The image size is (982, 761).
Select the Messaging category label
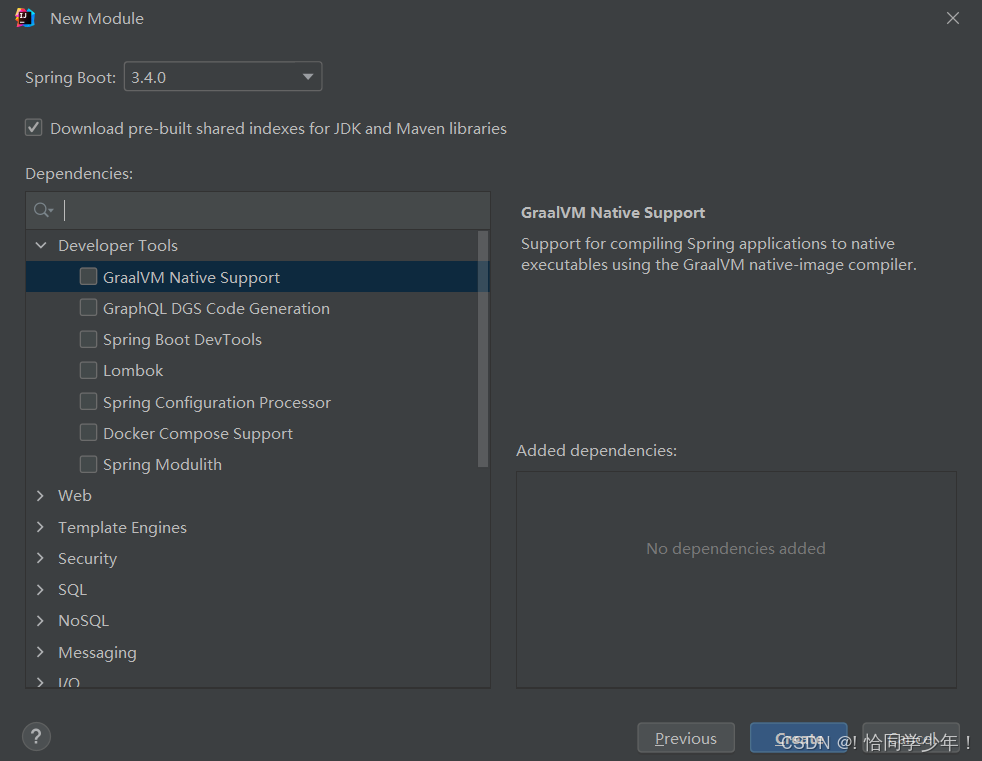coord(97,652)
